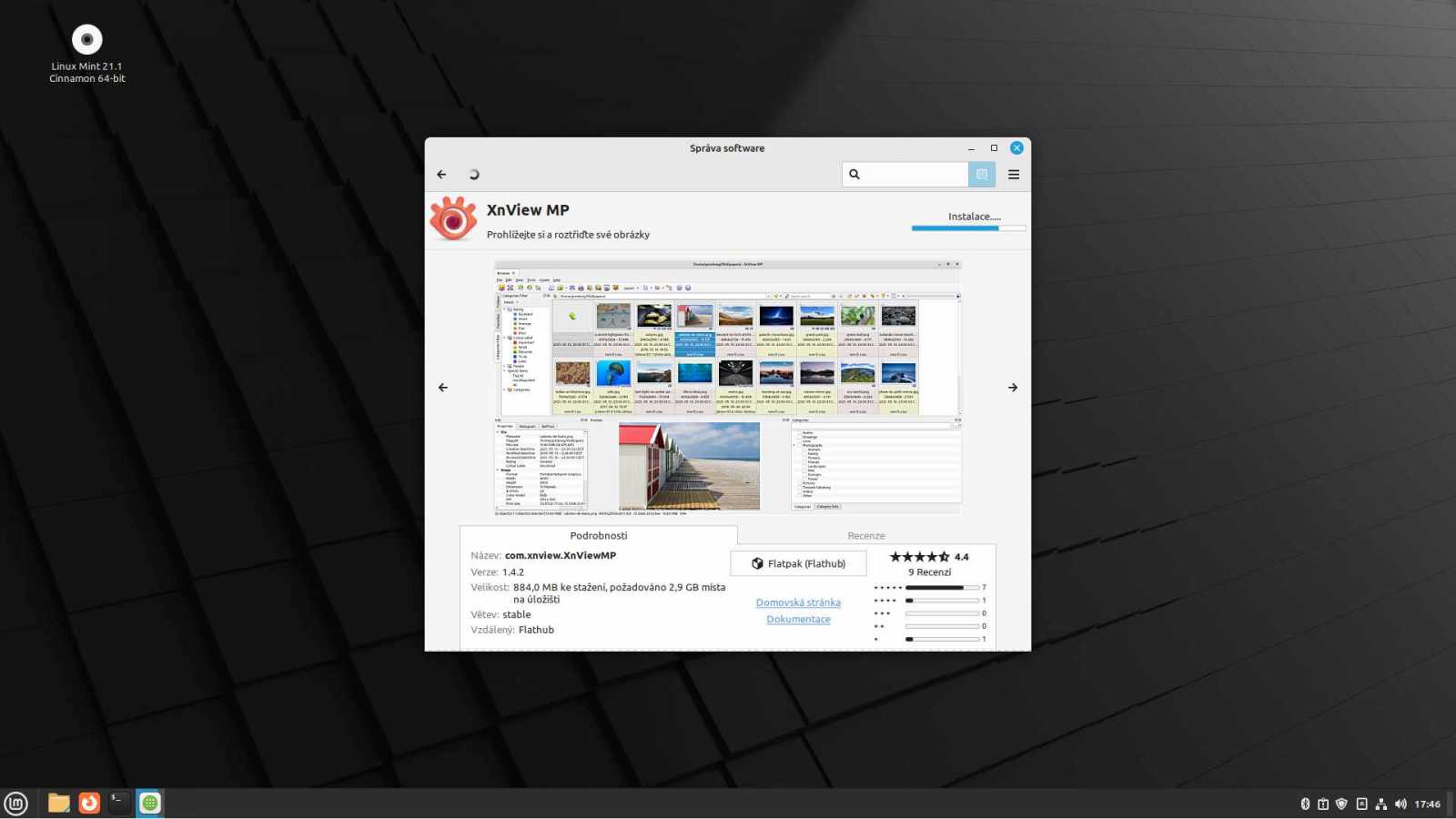Open the Bluetooth tray icon
The height and width of the screenshot is (819, 1456).
click(x=1305, y=804)
